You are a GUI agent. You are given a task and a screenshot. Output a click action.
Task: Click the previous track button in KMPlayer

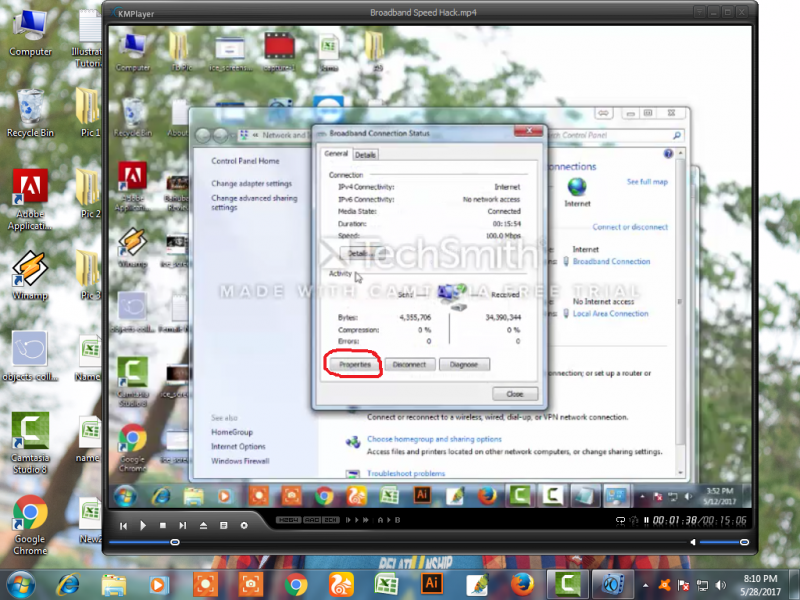click(123, 526)
